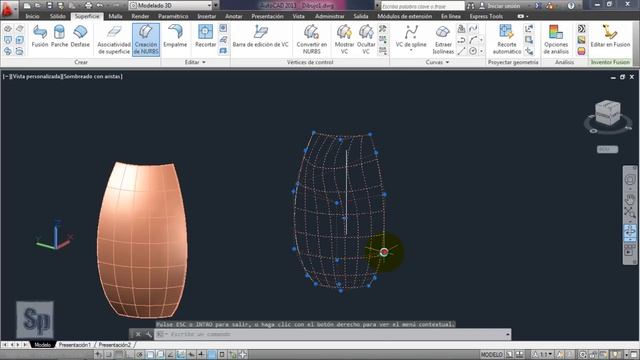Click the Zebra analysis icon
The image size is (640, 360).
(581, 29)
